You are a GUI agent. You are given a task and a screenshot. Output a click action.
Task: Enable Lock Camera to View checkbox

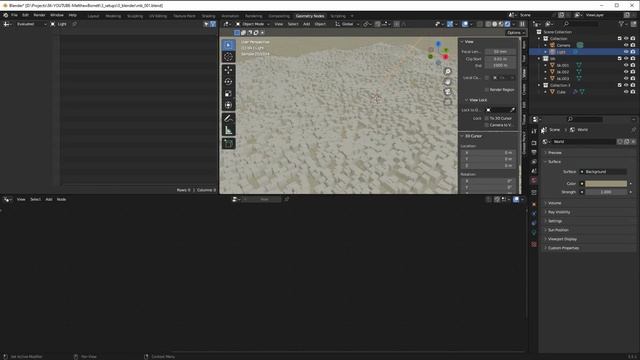487,125
